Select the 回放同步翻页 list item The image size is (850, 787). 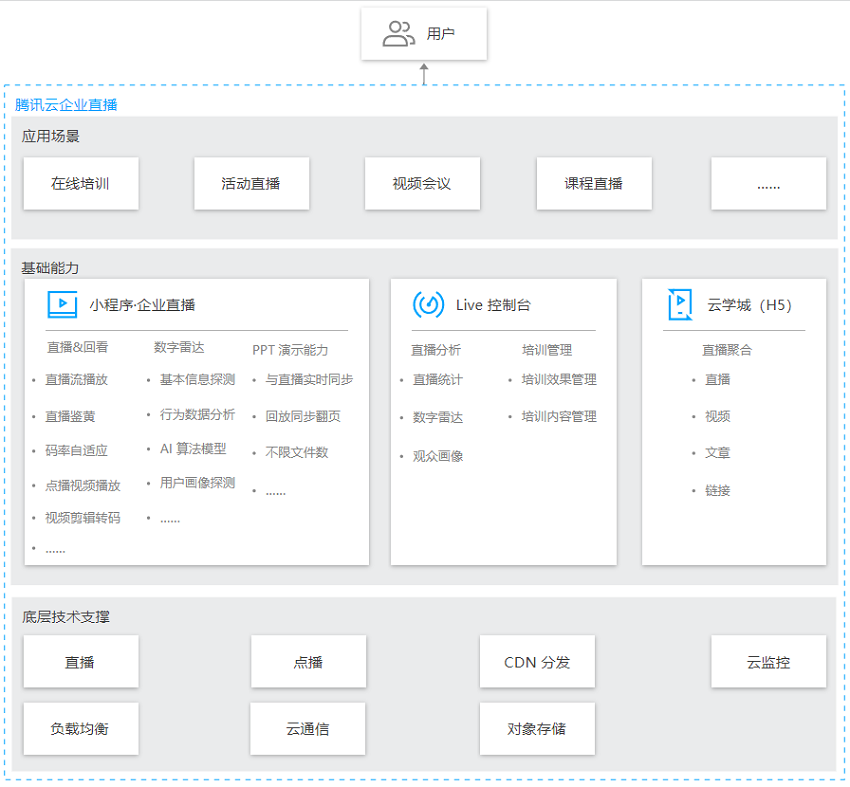coord(303,416)
